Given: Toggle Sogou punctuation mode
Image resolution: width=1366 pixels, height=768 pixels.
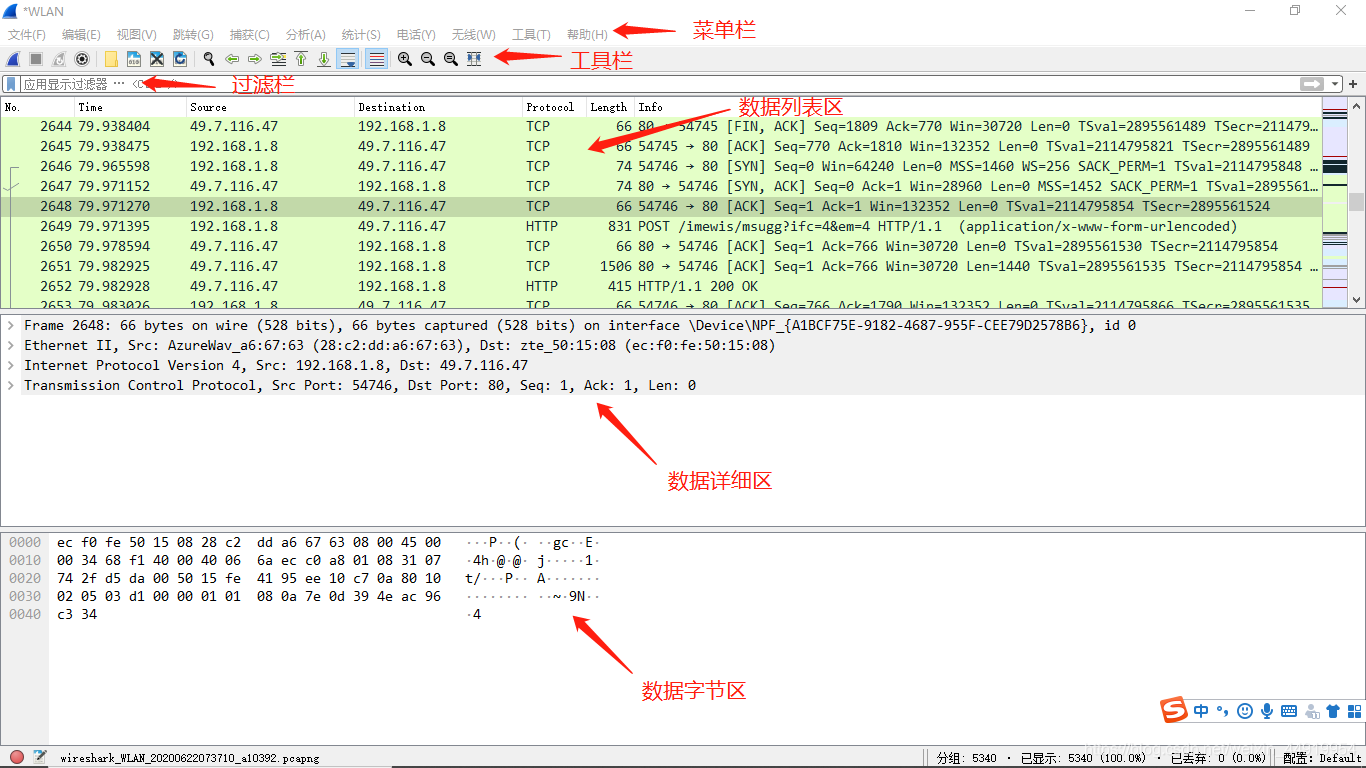Looking at the screenshot, I should point(1223,713).
